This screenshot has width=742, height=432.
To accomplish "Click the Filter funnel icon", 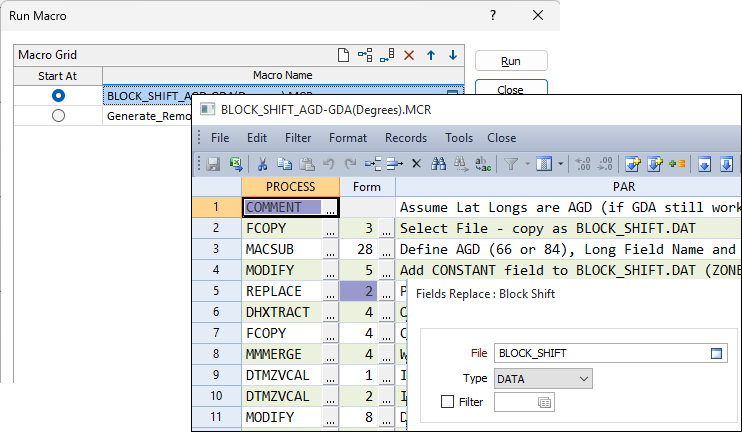I will click(511, 164).
